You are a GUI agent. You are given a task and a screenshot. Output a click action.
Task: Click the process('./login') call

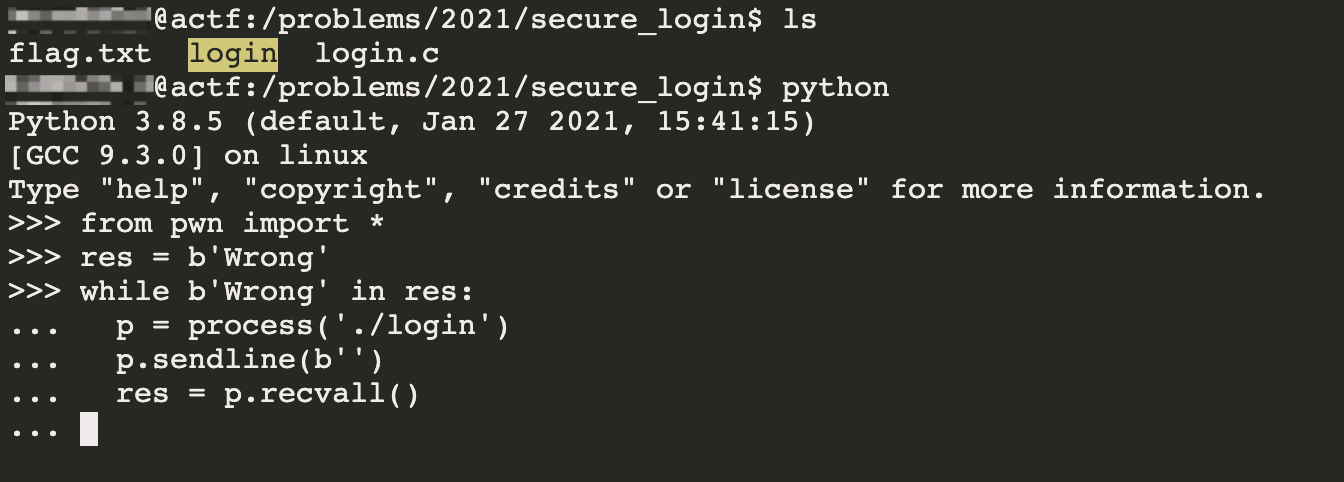[349, 326]
